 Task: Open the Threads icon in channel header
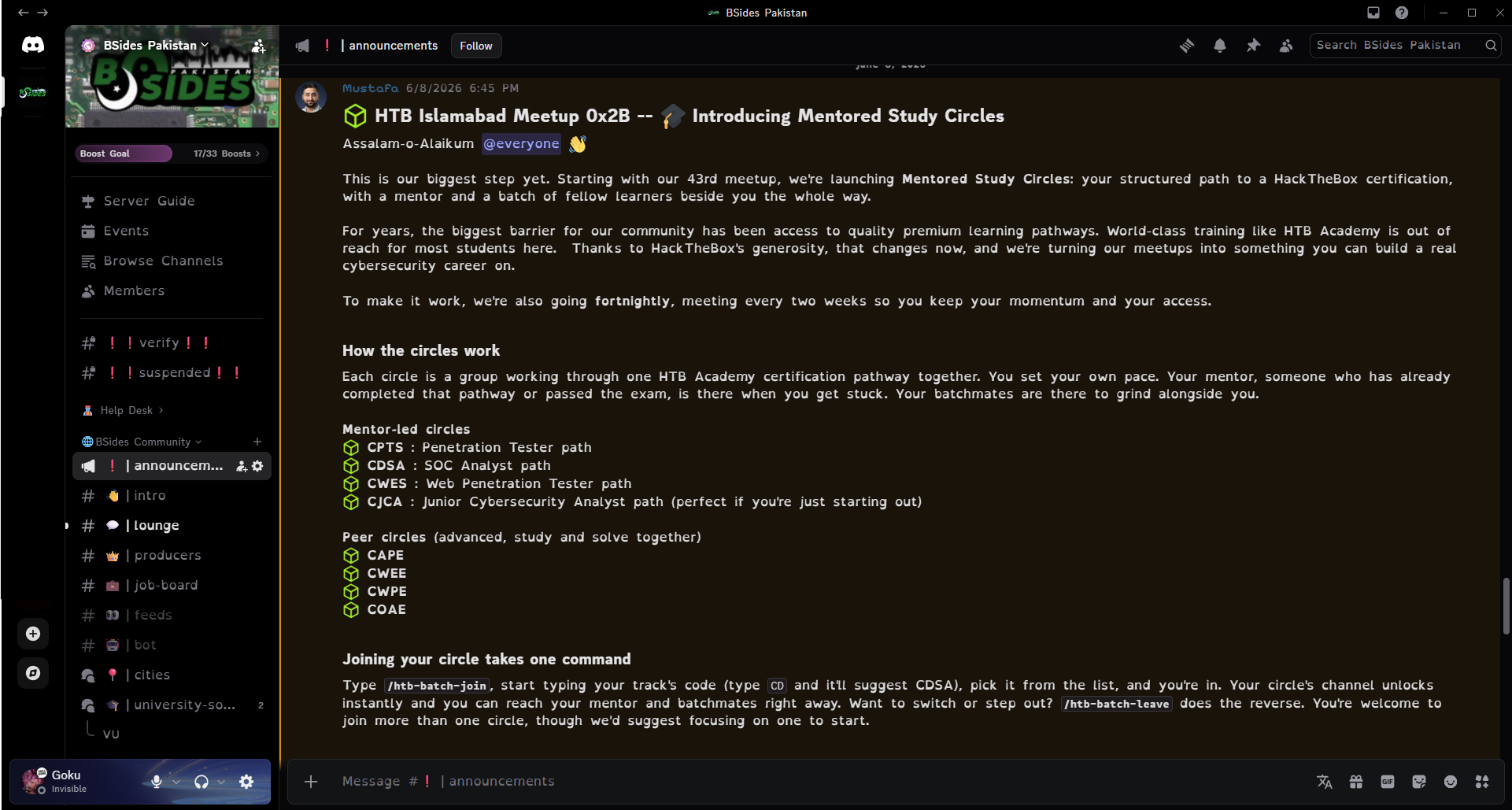tap(1187, 46)
